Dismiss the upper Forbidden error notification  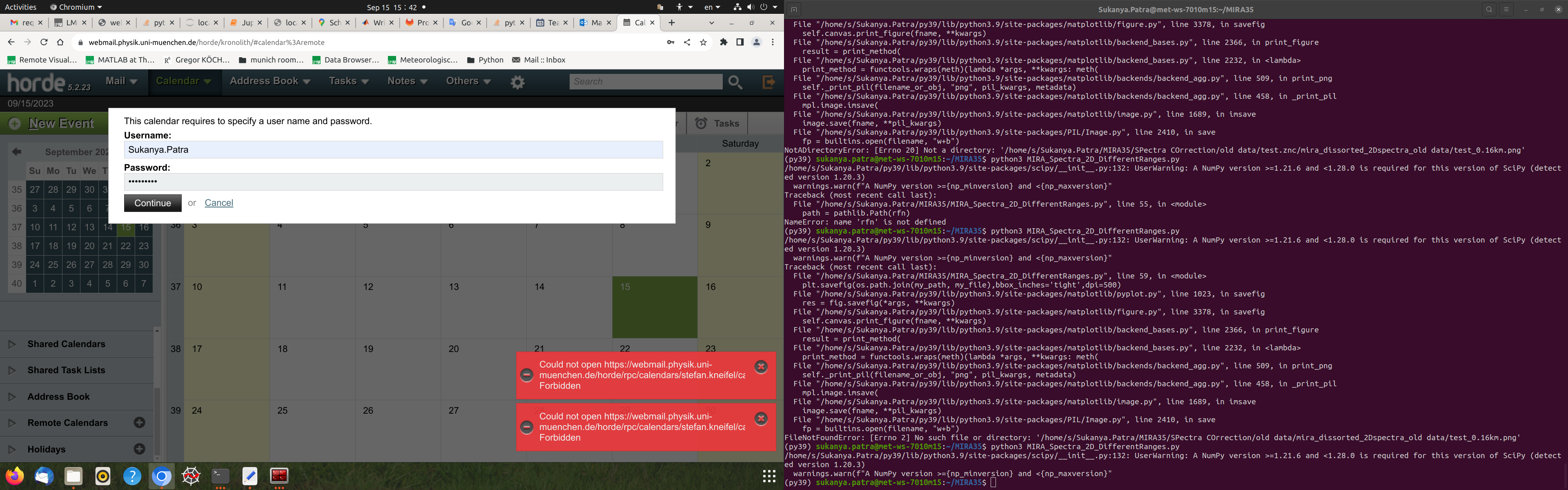(x=761, y=366)
